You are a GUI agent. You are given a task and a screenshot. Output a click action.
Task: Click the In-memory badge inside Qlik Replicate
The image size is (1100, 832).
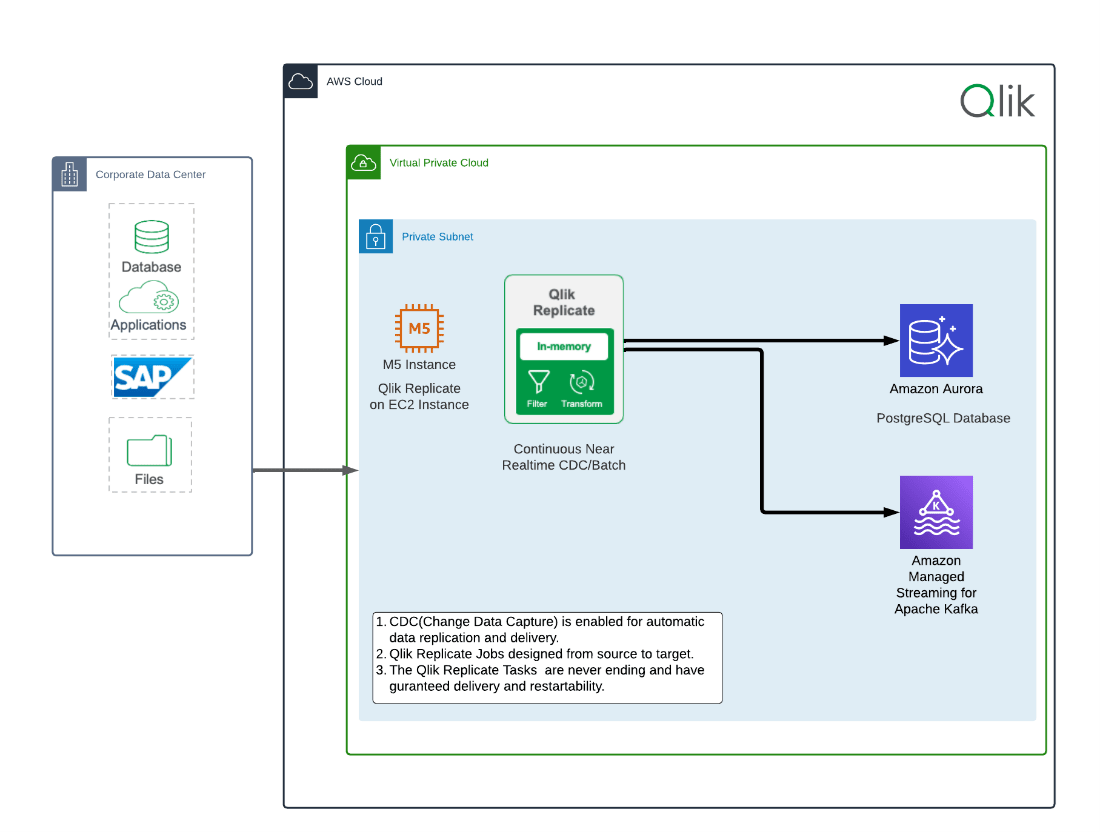pyautogui.click(x=563, y=345)
